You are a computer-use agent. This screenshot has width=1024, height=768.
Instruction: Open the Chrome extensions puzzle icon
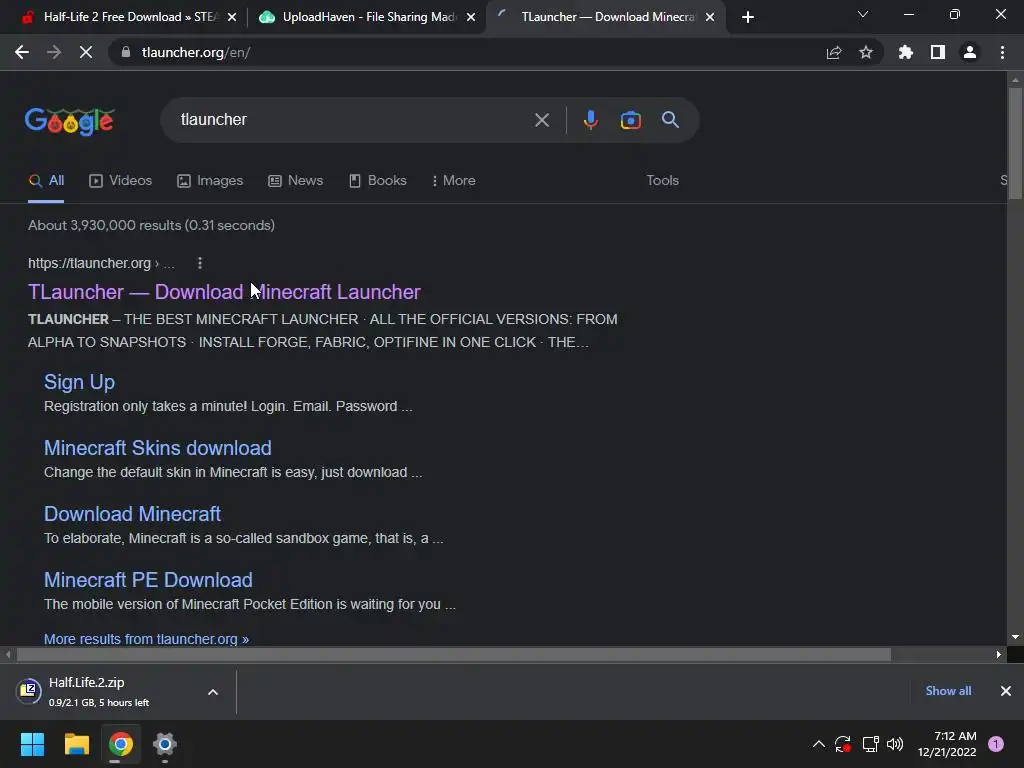[906, 52]
